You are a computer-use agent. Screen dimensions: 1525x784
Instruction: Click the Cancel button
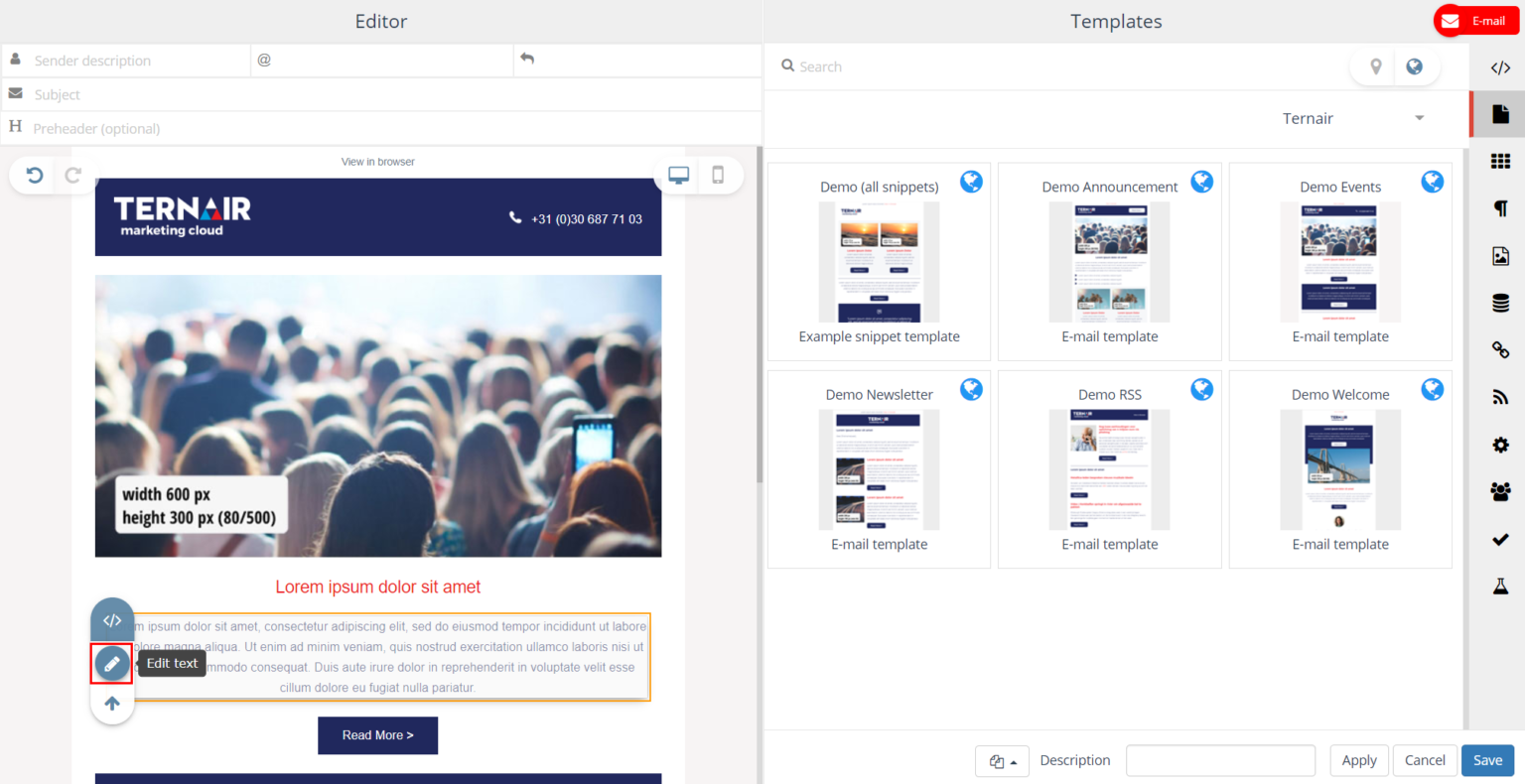click(1425, 760)
